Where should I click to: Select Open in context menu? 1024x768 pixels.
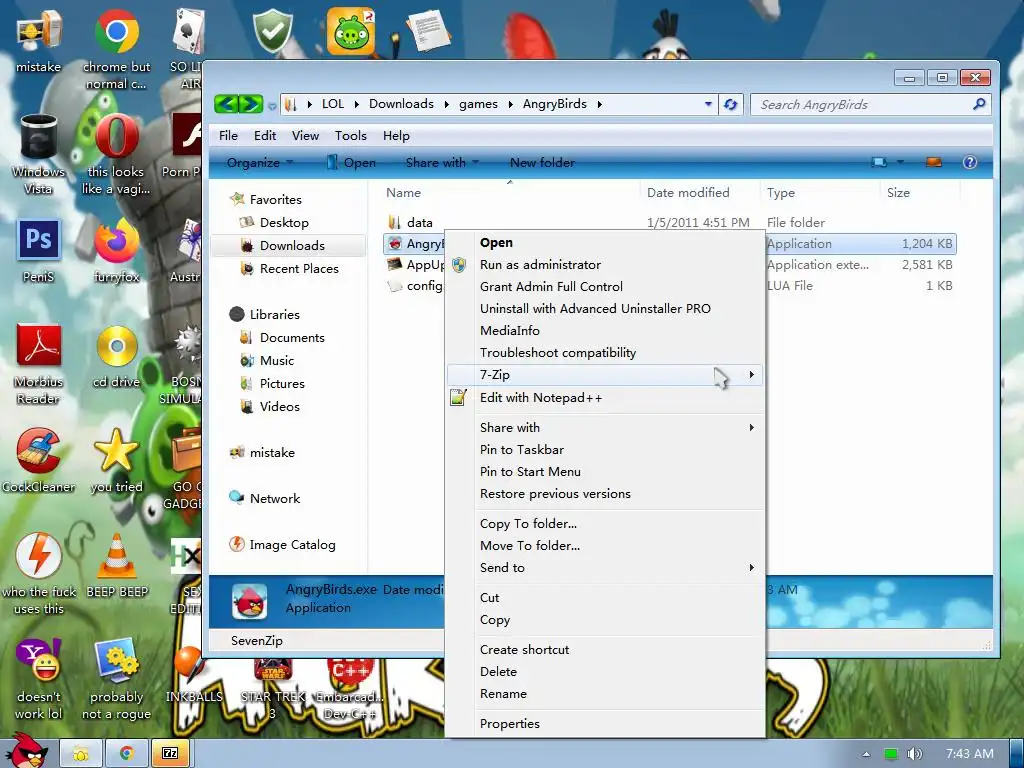tap(496, 242)
